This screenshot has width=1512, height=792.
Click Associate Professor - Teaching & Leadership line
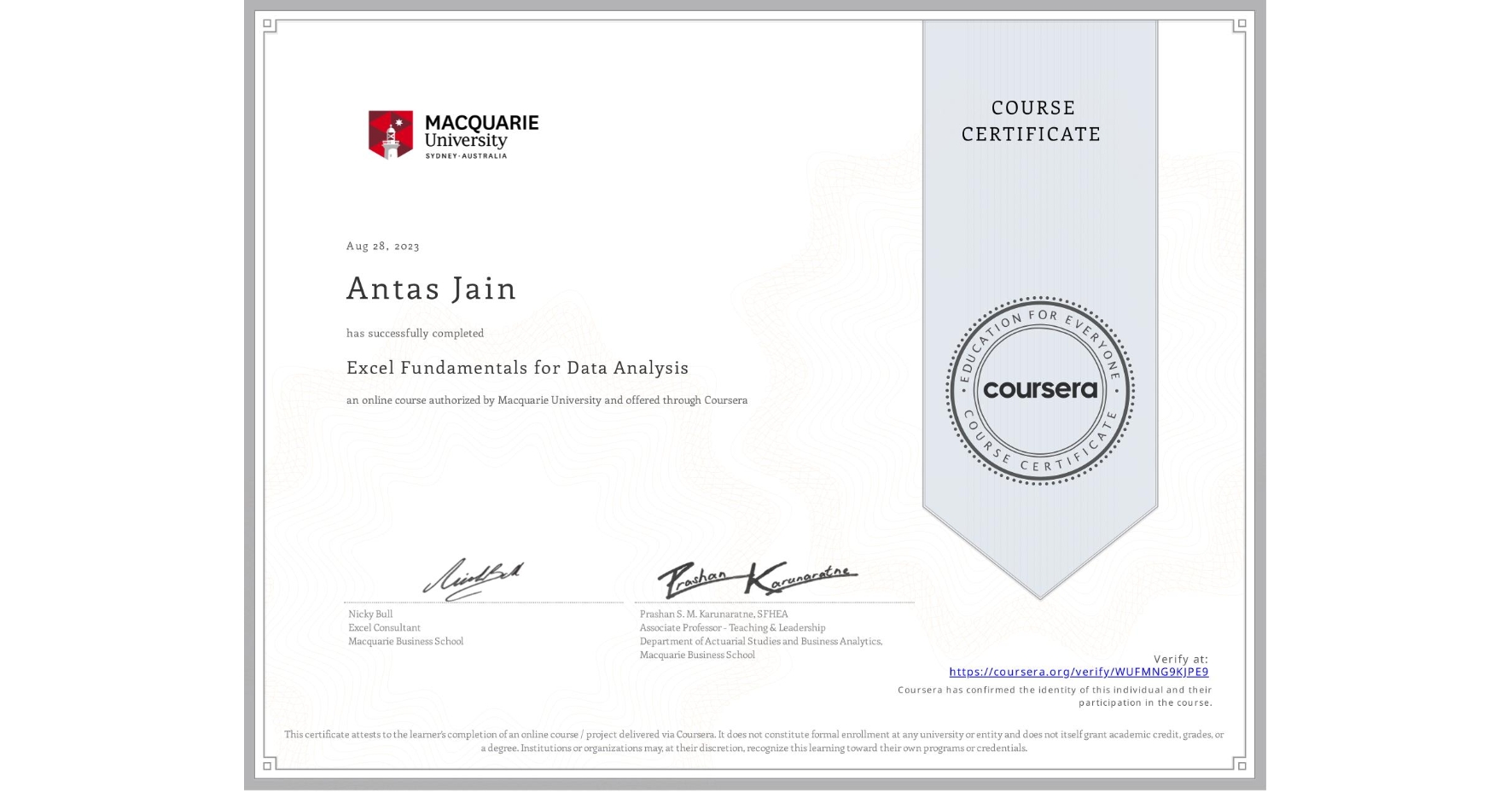pyautogui.click(x=733, y=628)
